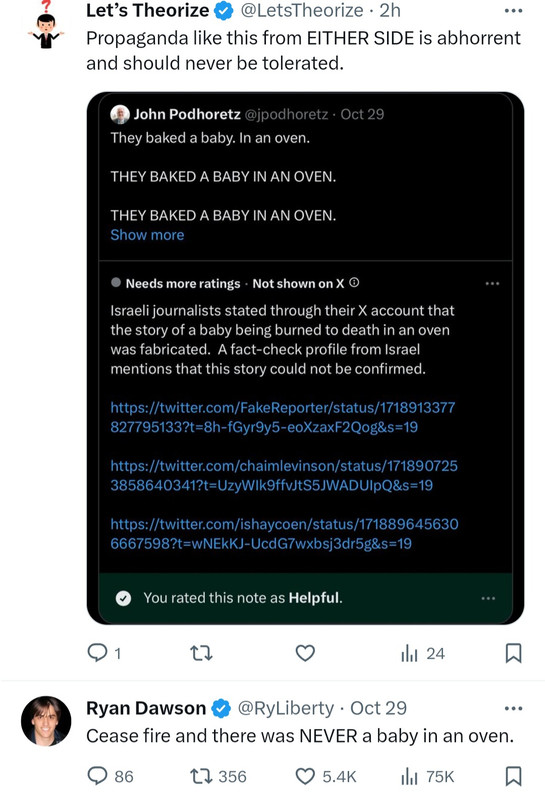545x800 pixels.
Task: Open the info icon beside Not shown on X
Action: (354, 283)
